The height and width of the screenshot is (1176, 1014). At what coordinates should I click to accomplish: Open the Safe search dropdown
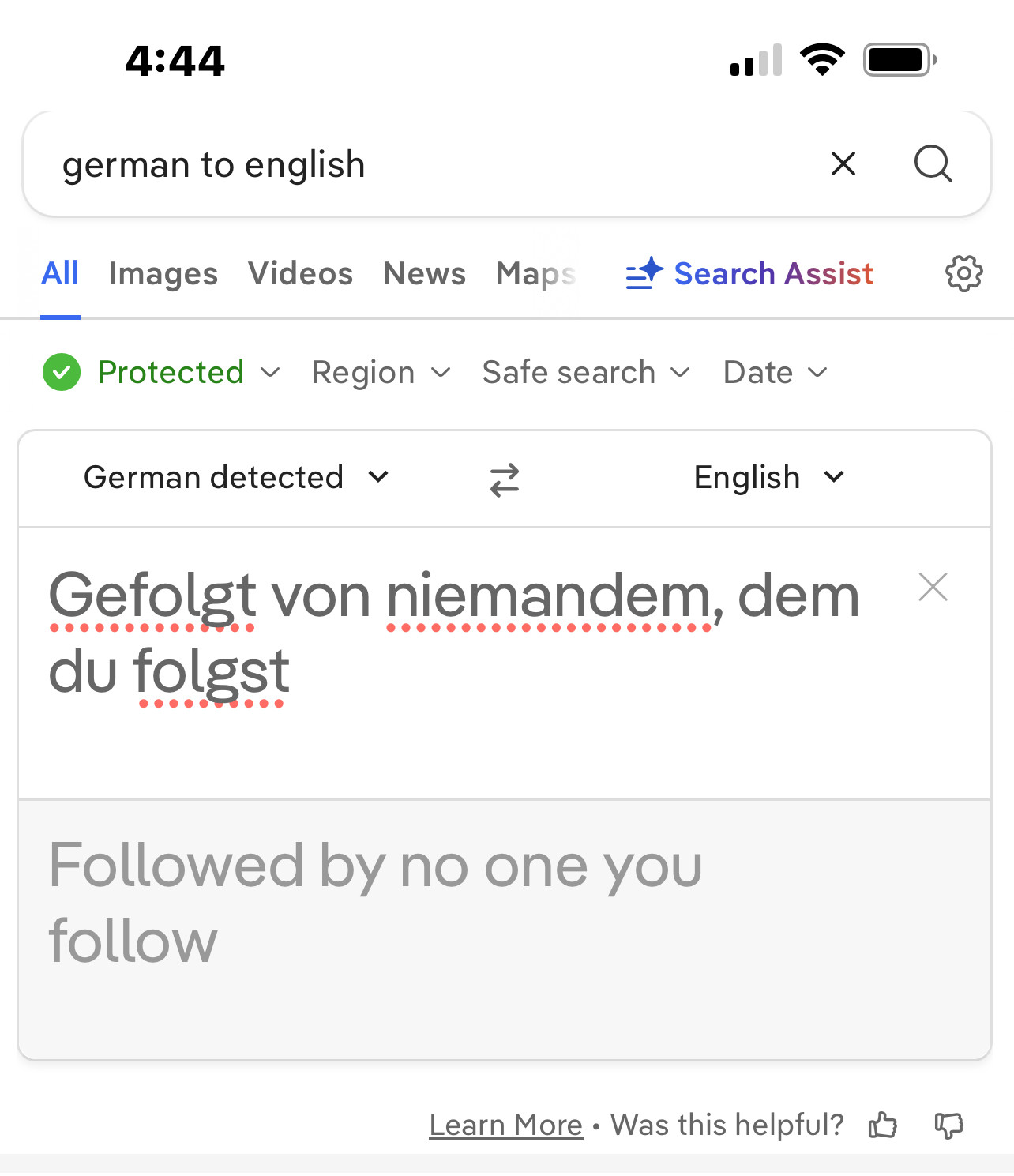coord(586,373)
